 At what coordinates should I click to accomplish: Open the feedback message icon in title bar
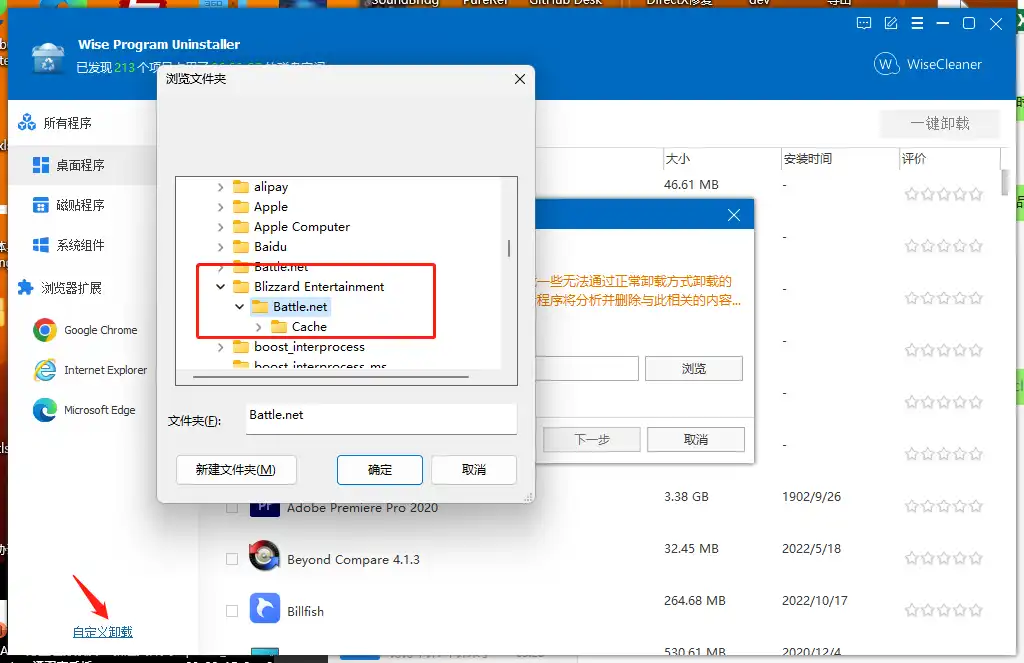pos(863,24)
